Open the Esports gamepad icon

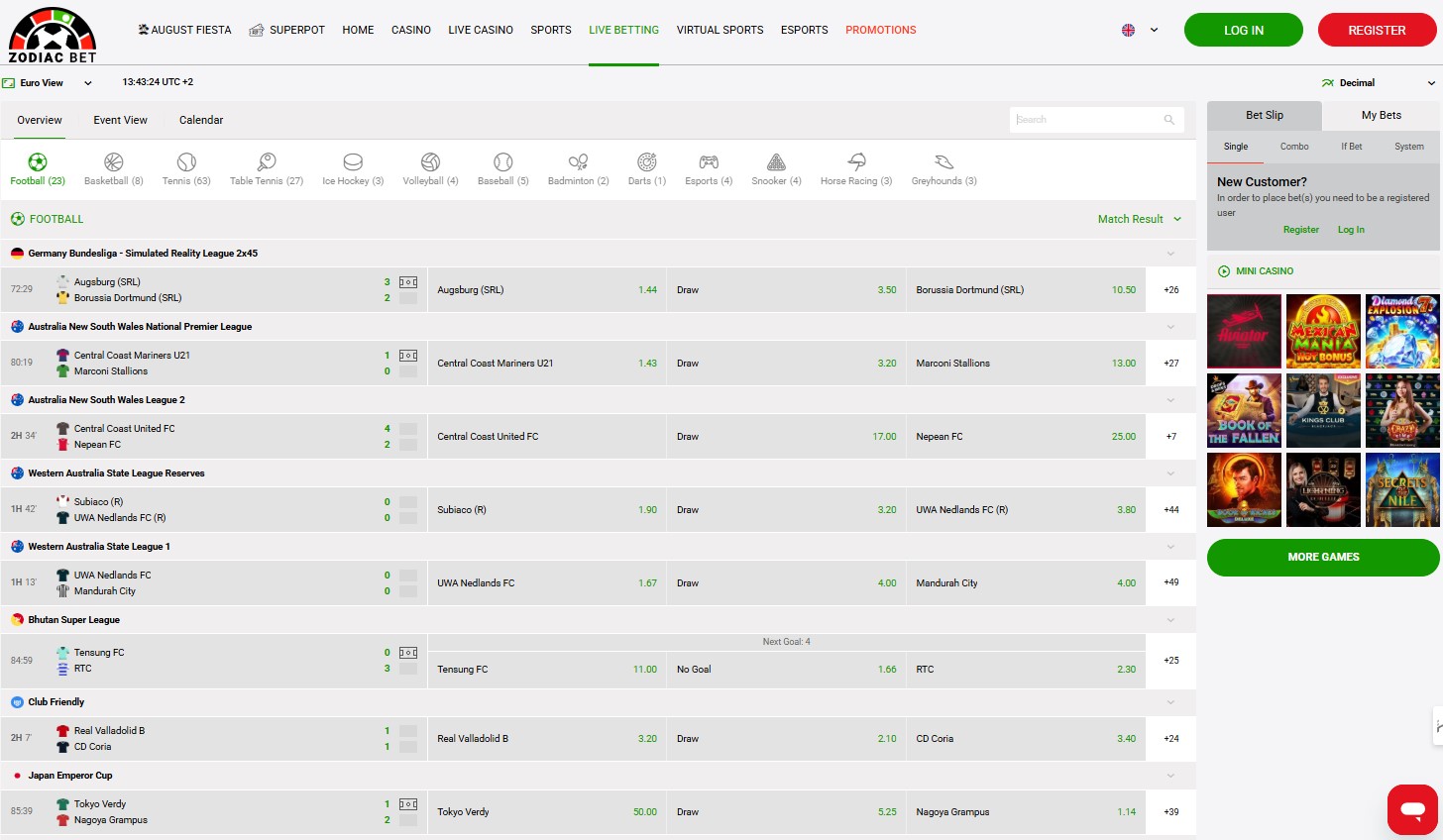(709, 162)
